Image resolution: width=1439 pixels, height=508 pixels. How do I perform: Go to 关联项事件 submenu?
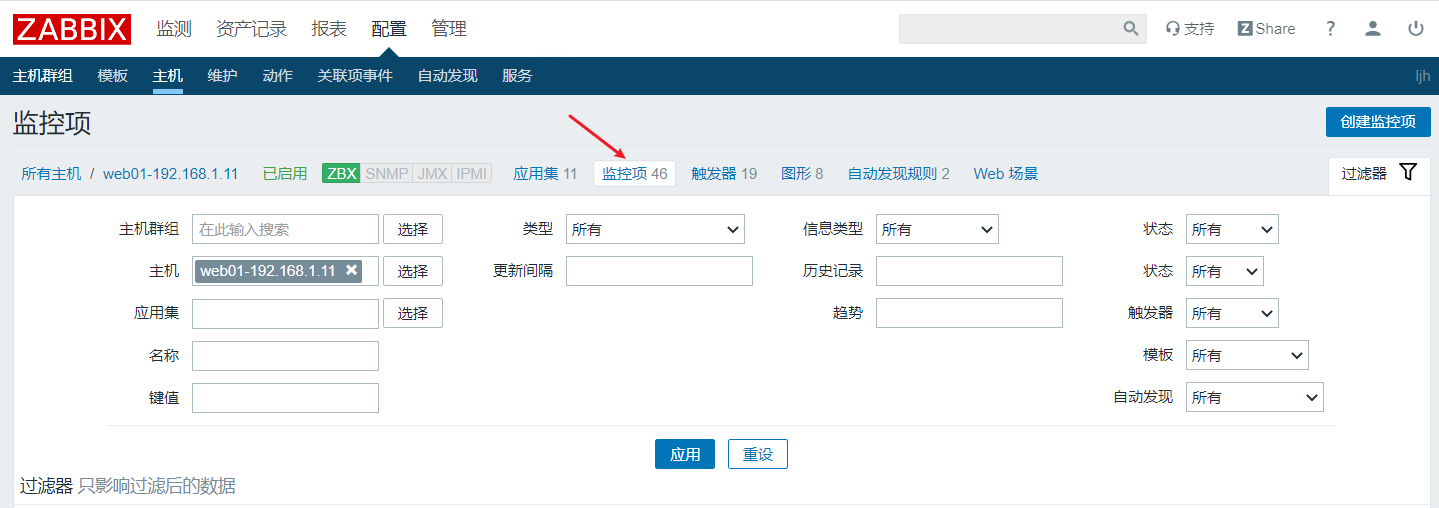355,76
